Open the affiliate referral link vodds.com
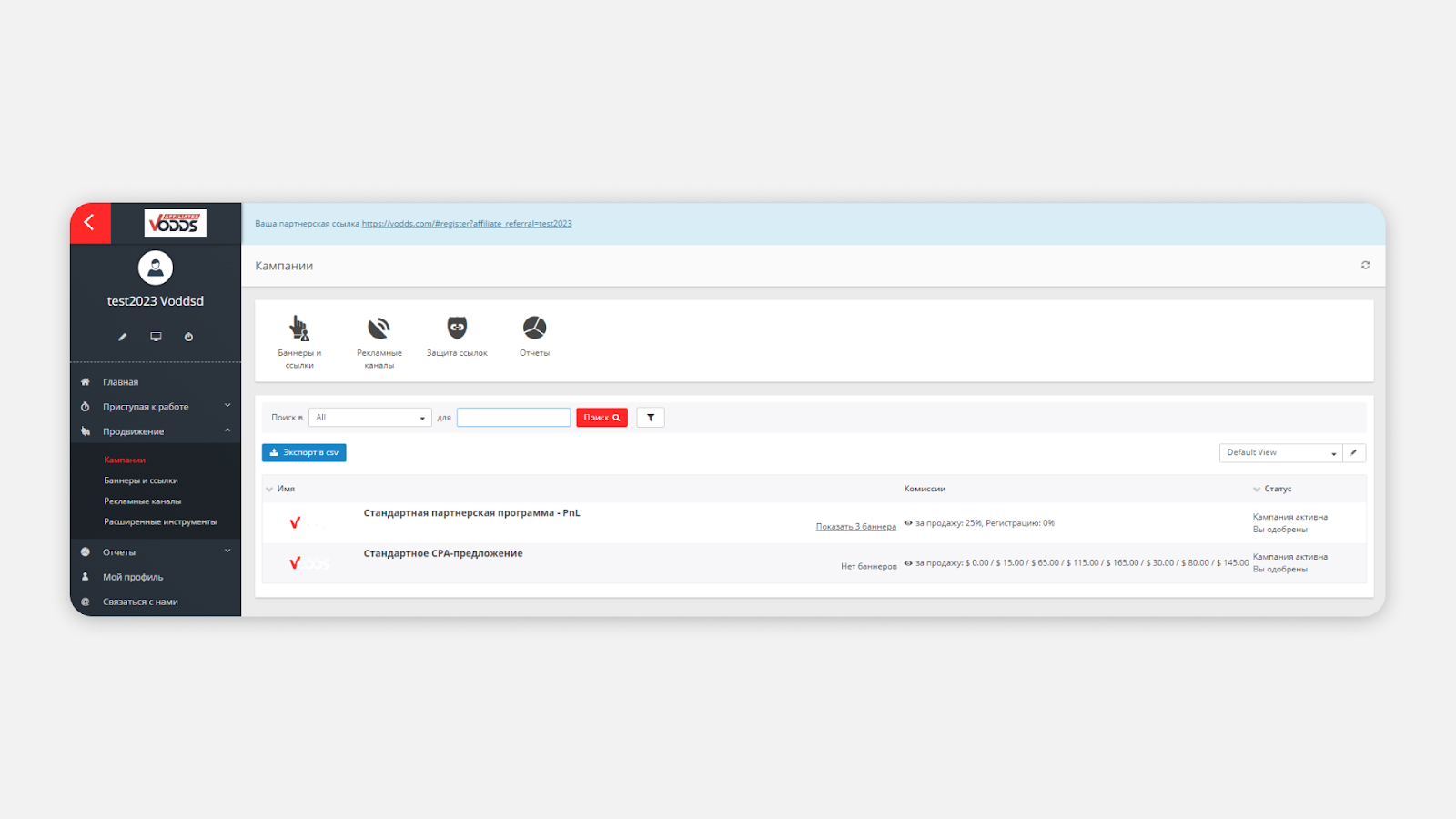The height and width of the screenshot is (819, 1456). tap(467, 224)
